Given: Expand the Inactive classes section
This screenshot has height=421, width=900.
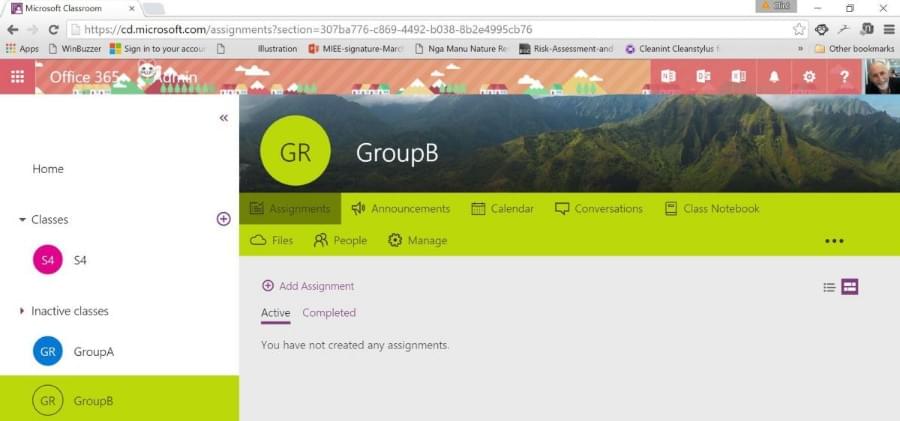Looking at the screenshot, I should click(22, 311).
